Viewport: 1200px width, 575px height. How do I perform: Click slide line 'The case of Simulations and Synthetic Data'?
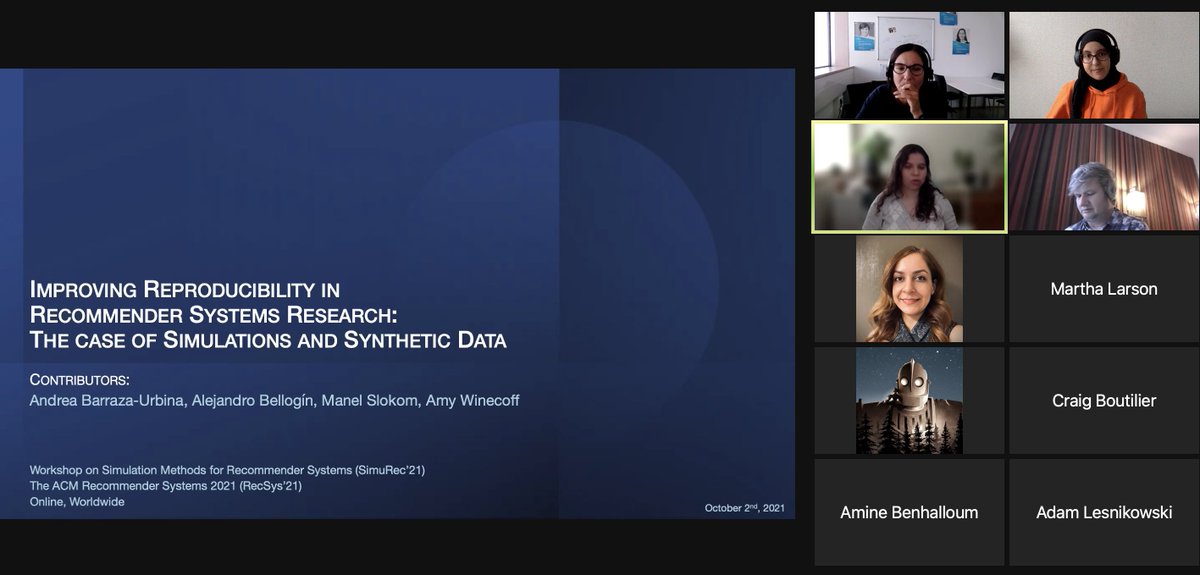coord(268,340)
